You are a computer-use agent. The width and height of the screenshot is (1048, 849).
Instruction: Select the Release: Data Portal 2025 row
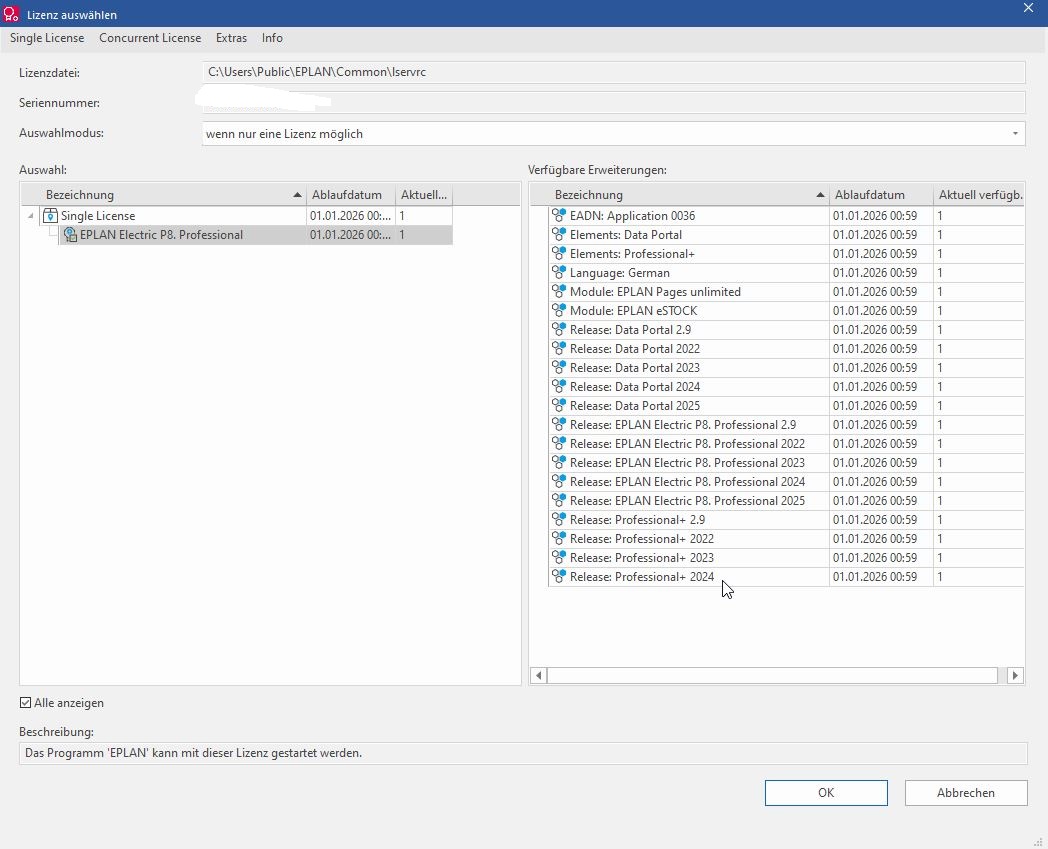(787, 406)
